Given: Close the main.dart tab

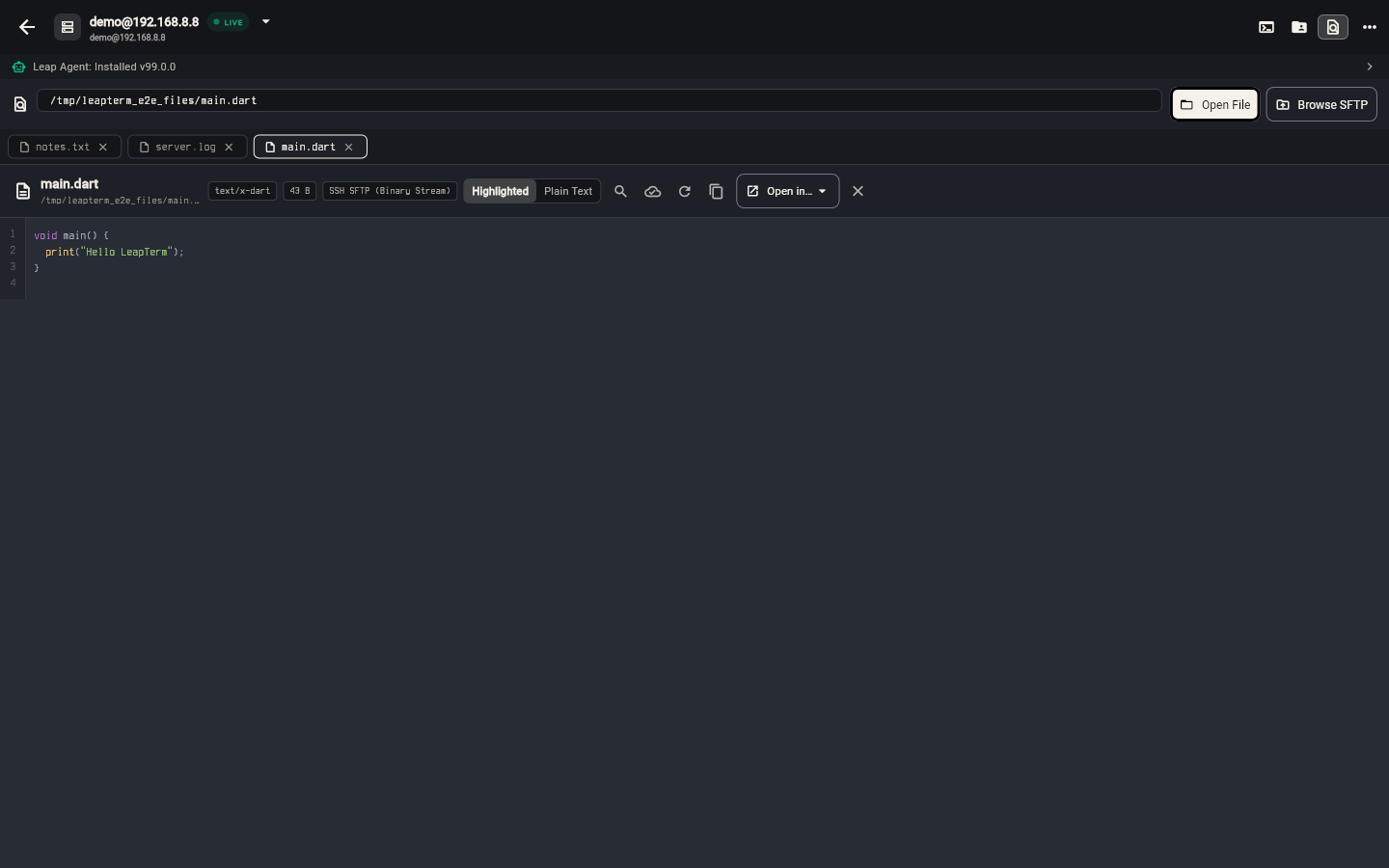Looking at the screenshot, I should pyautogui.click(x=349, y=147).
